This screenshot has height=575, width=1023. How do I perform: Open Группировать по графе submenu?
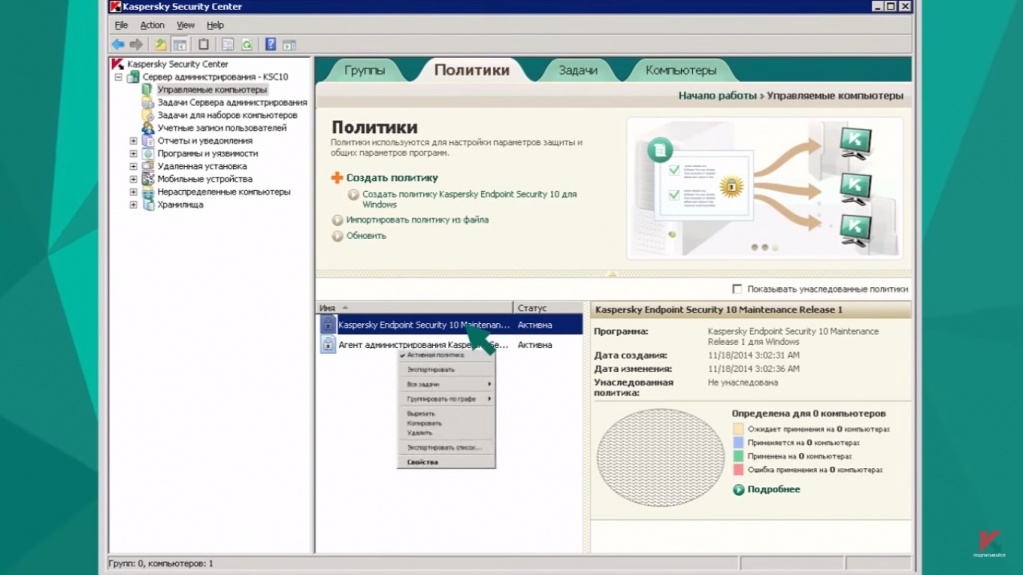446,399
